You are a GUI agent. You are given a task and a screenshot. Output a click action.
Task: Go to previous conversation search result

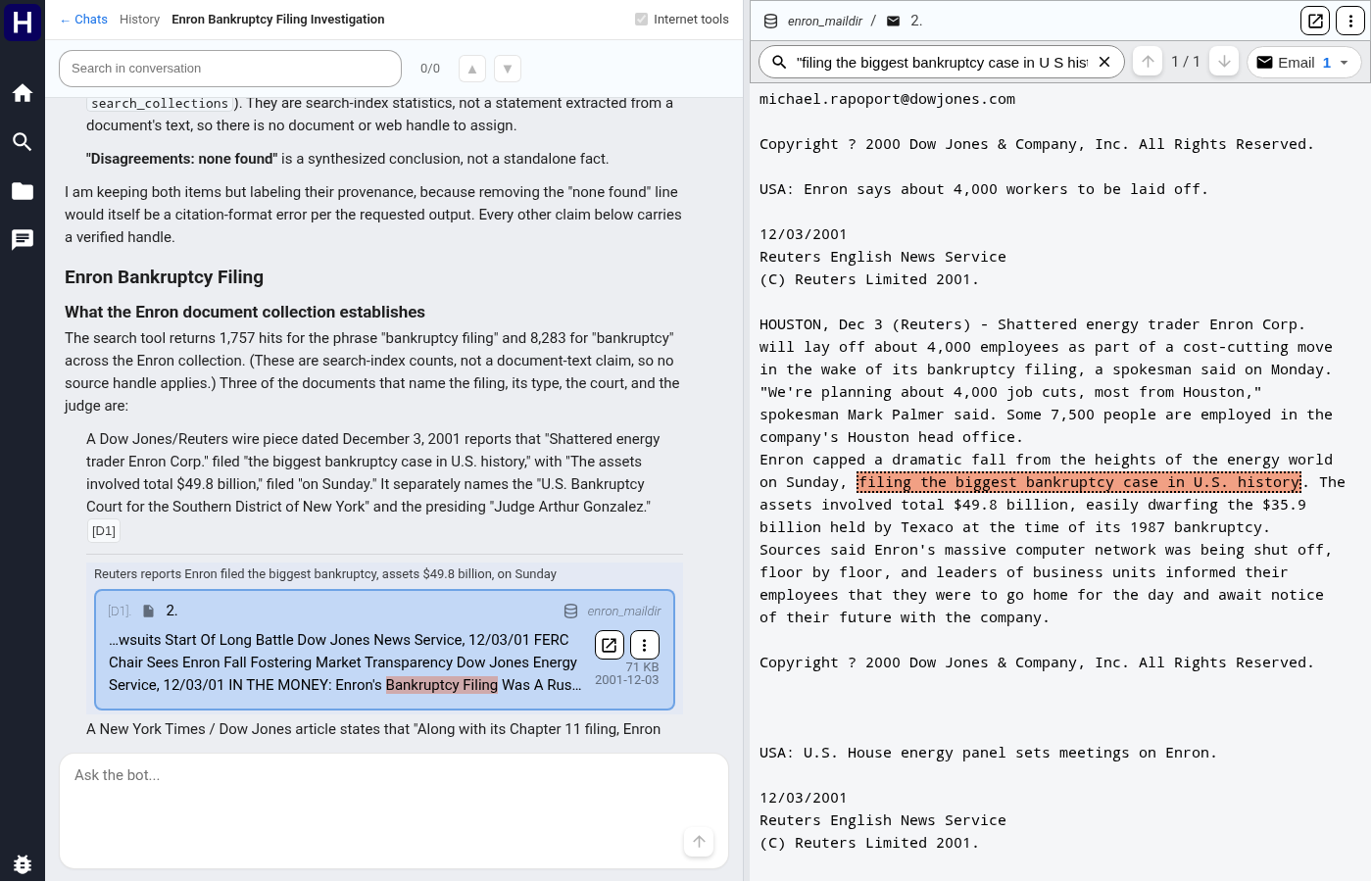[472, 69]
